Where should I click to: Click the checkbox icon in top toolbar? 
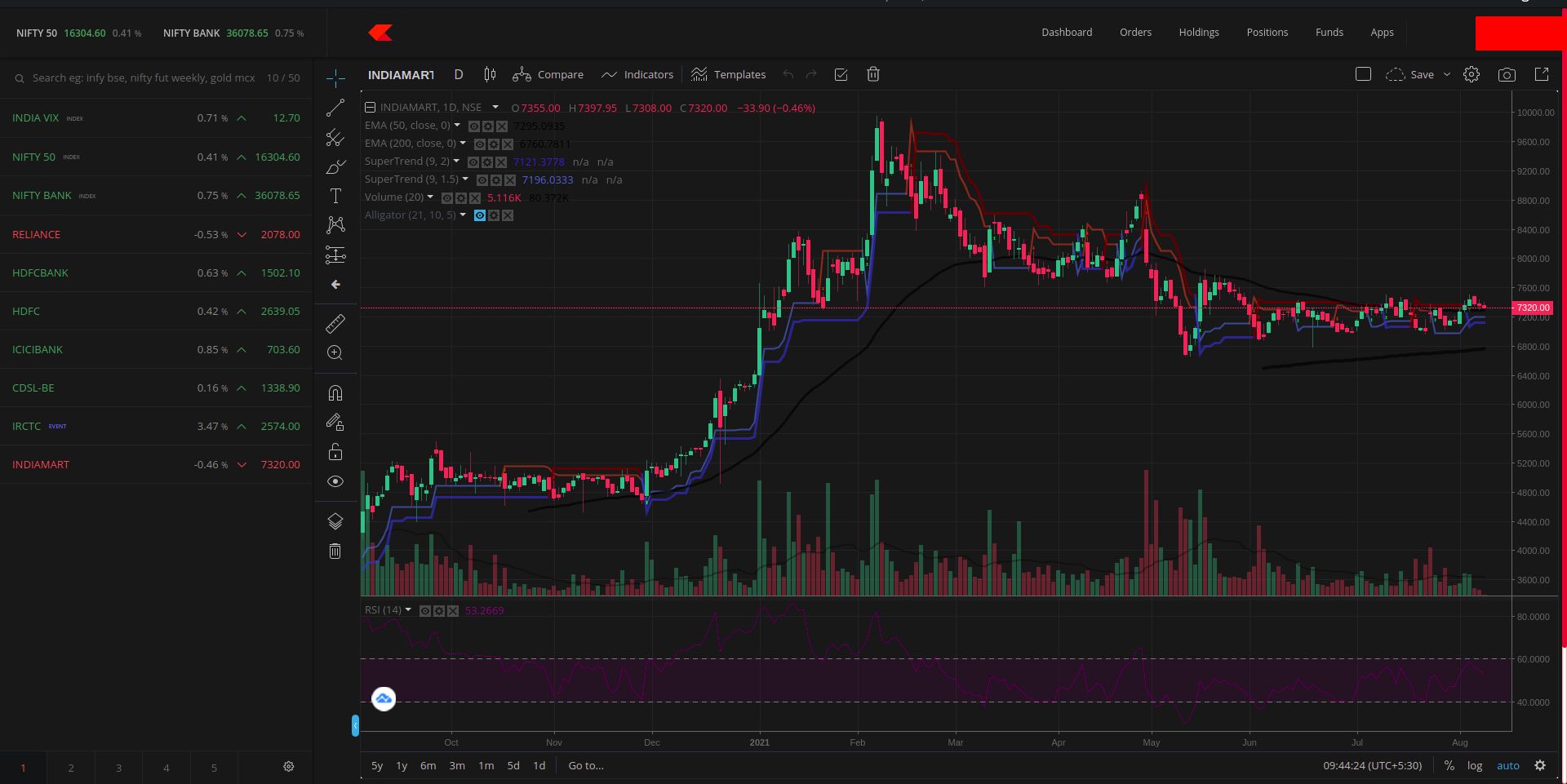tap(841, 74)
